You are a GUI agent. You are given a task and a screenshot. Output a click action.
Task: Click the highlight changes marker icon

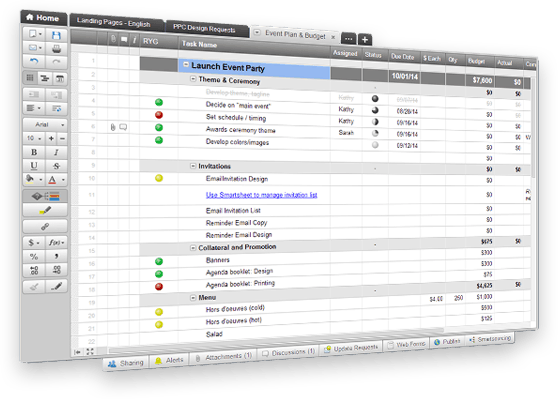coord(45,210)
